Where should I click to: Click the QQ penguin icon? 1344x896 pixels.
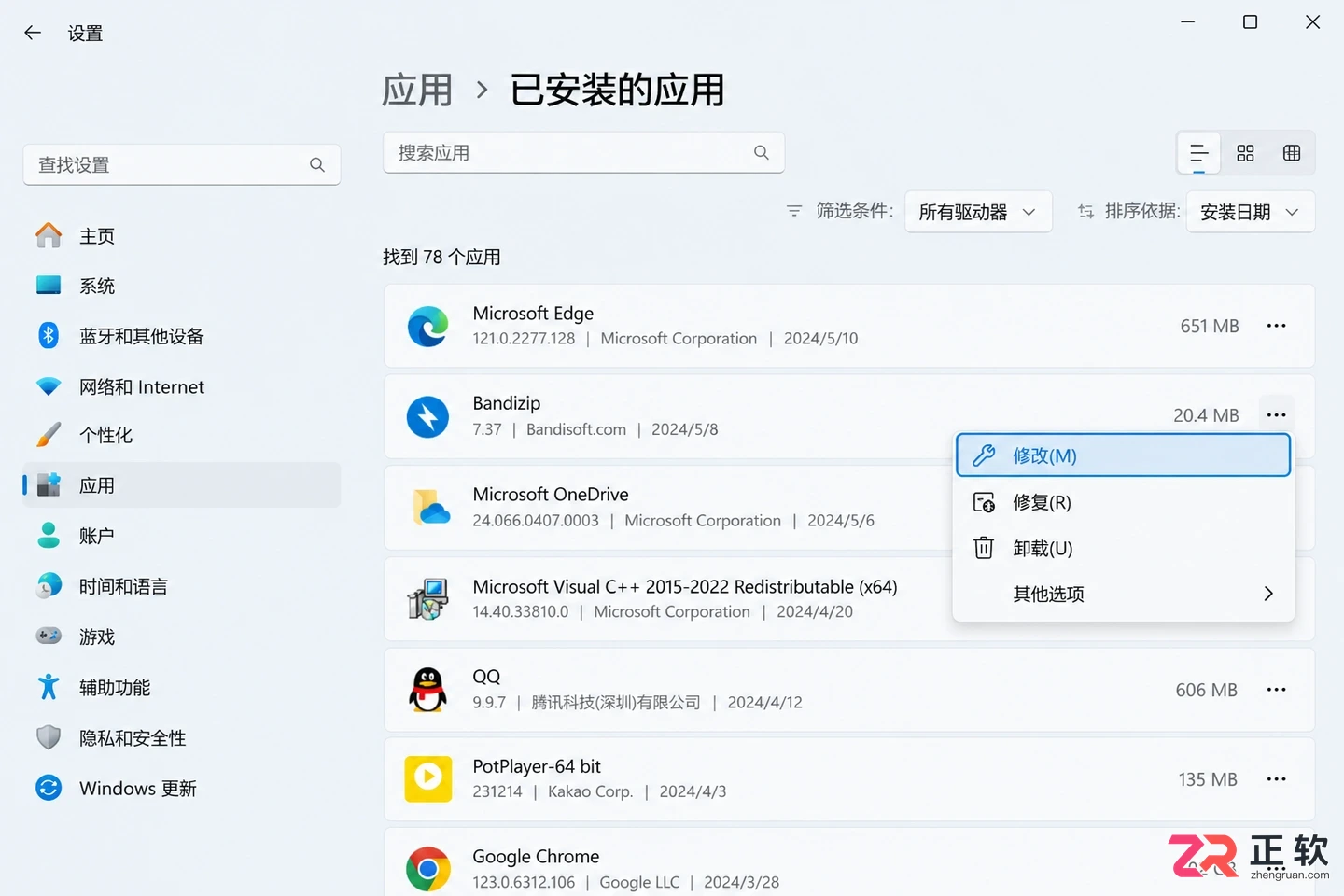pyautogui.click(x=428, y=690)
